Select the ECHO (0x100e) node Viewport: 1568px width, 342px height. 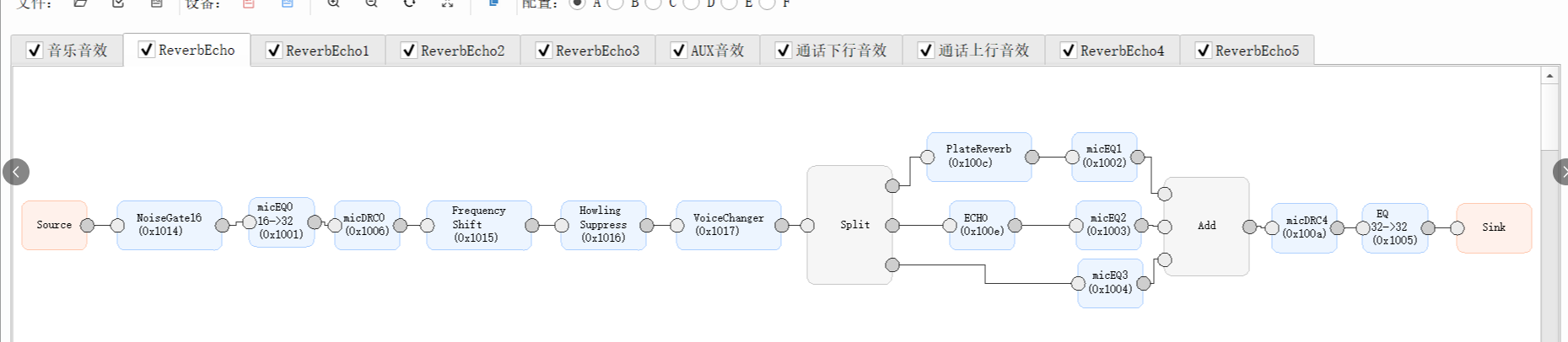click(x=982, y=225)
